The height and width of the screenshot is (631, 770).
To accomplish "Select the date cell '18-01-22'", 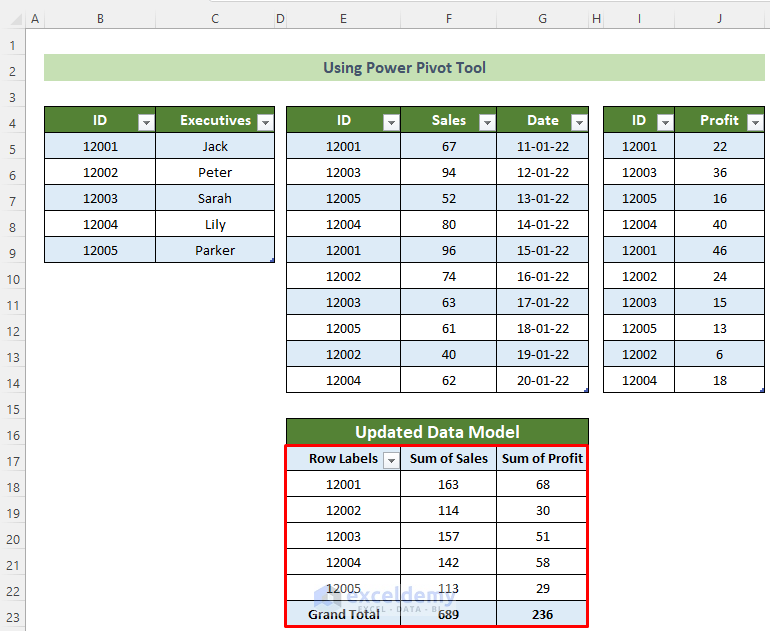I will point(543,329).
